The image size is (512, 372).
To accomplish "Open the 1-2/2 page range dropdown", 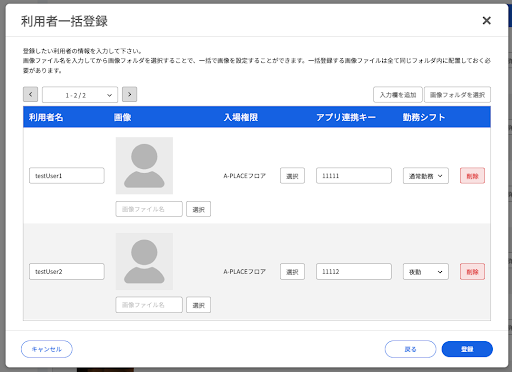I will point(80,95).
